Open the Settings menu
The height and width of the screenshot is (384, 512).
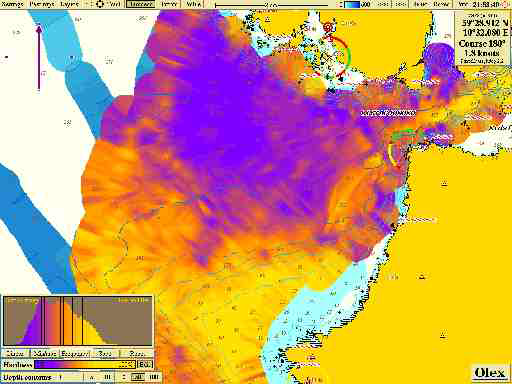click(x=13, y=4)
